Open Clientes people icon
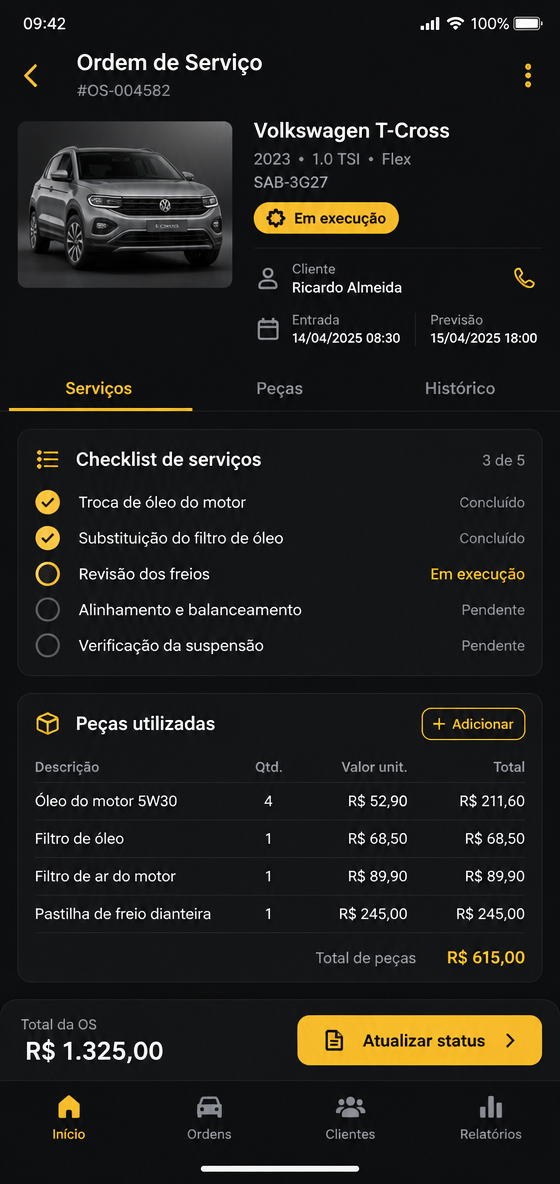Image resolution: width=560 pixels, height=1184 pixels. (350, 1107)
